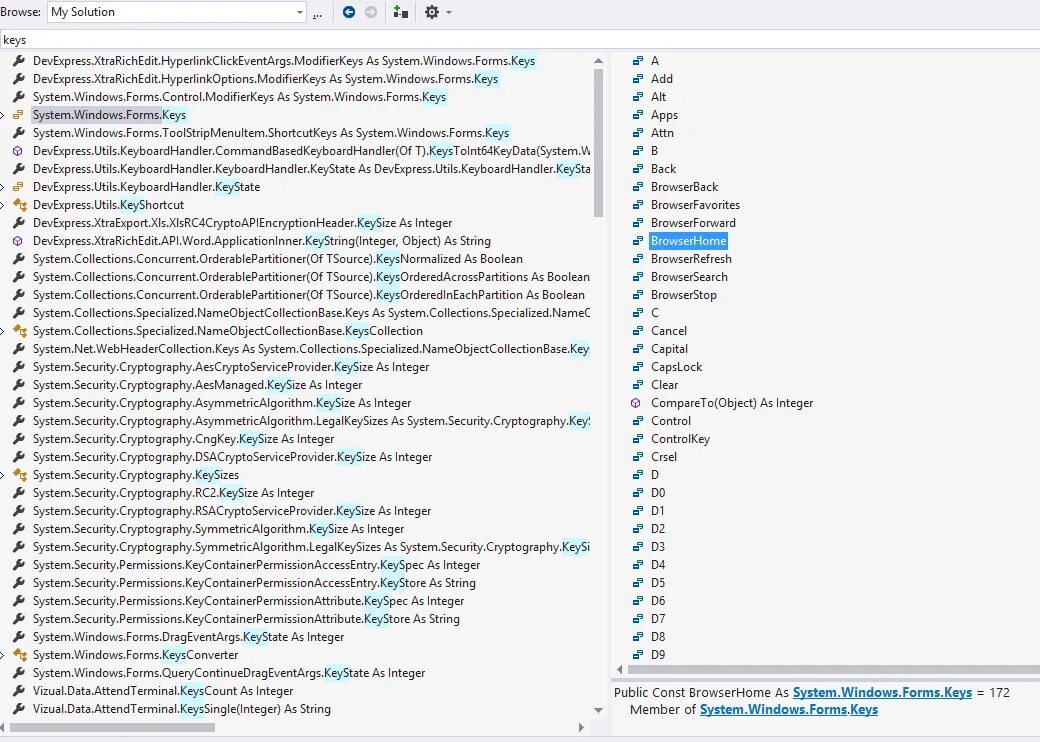Go back with the blue back arrow
This screenshot has width=1040, height=742.
point(349,12)
